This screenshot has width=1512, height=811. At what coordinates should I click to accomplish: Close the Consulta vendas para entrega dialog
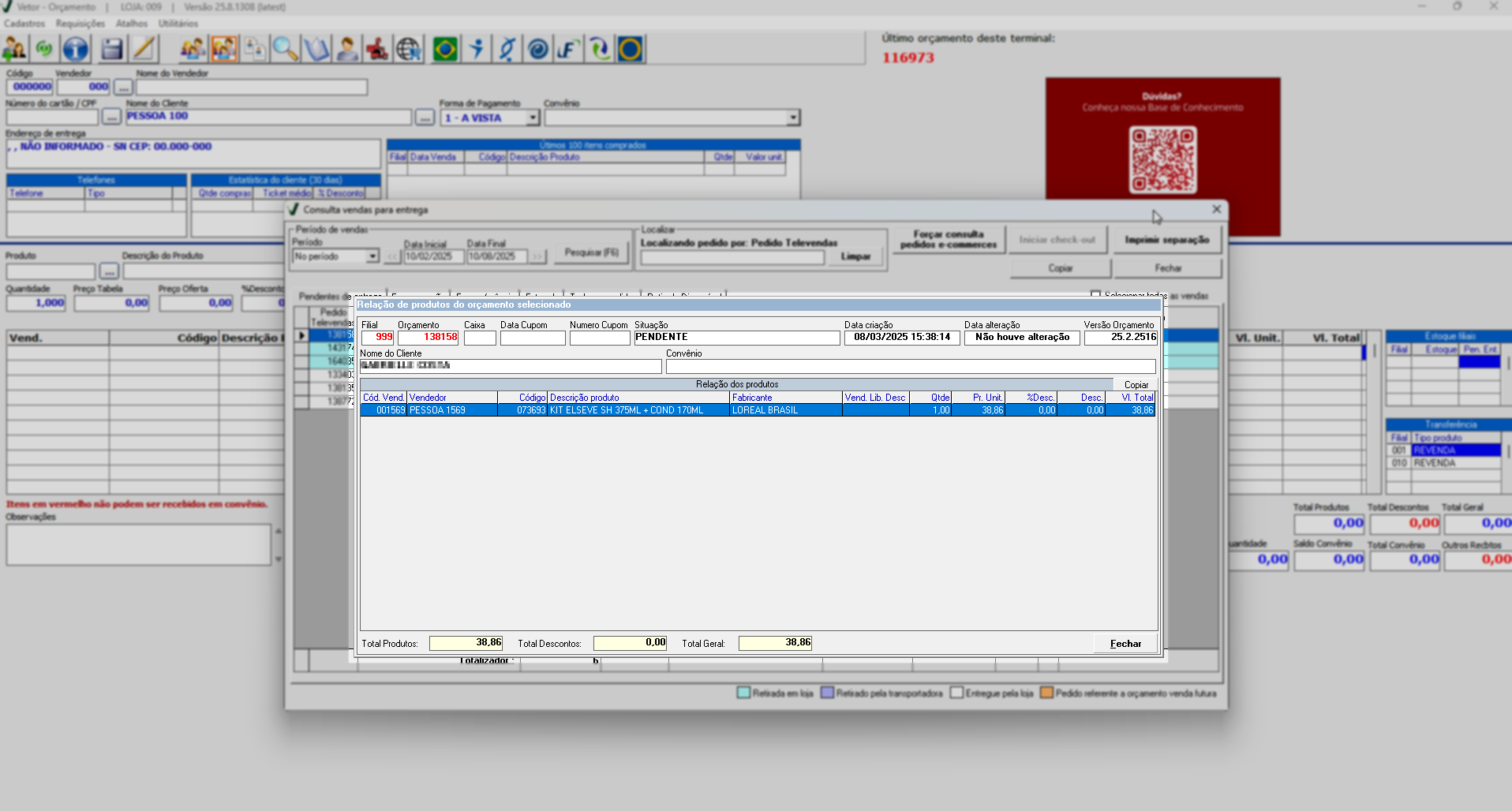point(1216,209)
